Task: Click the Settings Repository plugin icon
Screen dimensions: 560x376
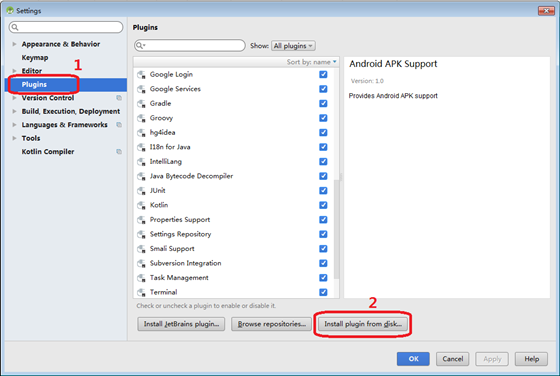Action: pyautogui.click(x=141, y=234)
